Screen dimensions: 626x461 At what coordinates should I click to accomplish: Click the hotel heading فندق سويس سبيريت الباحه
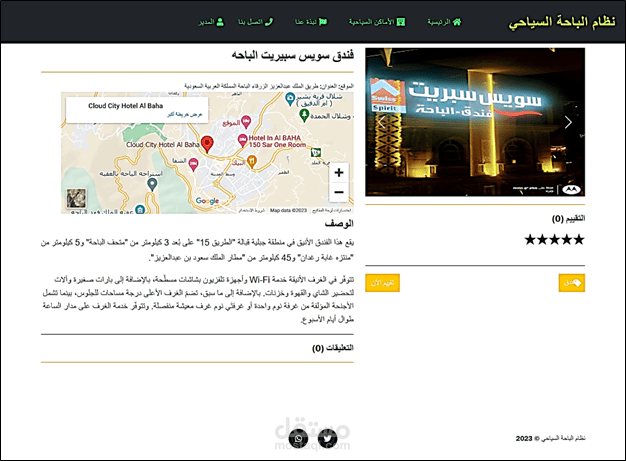click(x=293, y=55)
